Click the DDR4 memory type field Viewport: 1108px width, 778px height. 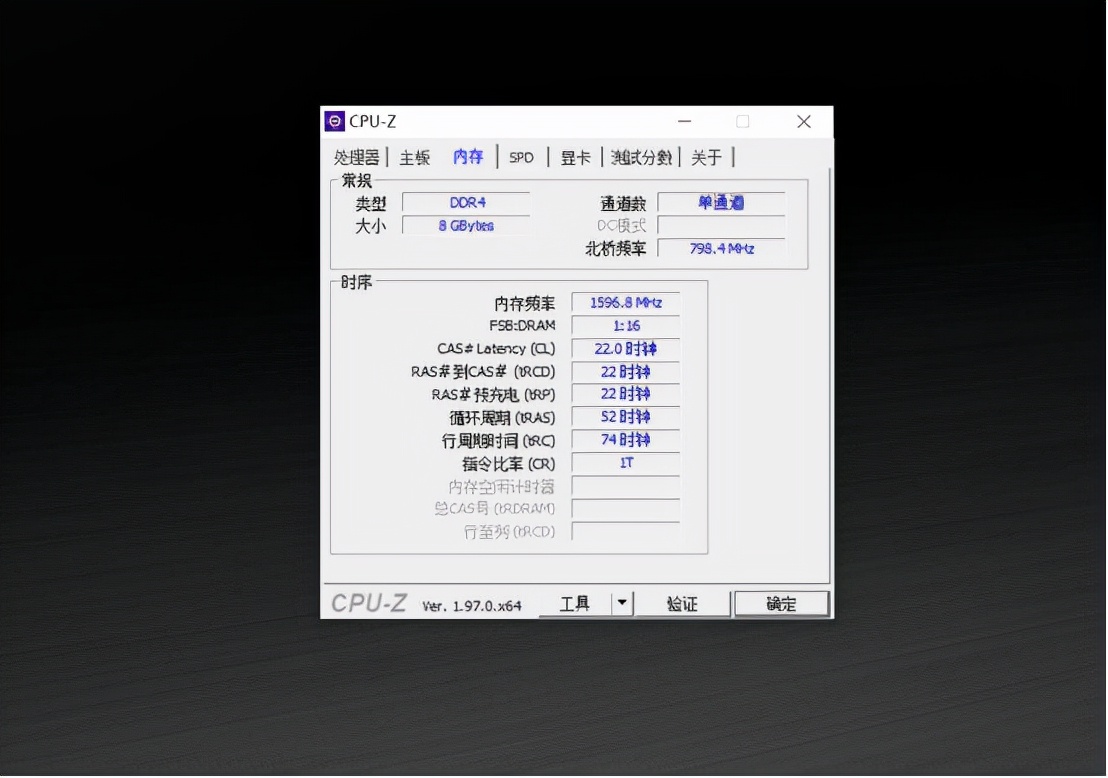pos(465,202)
